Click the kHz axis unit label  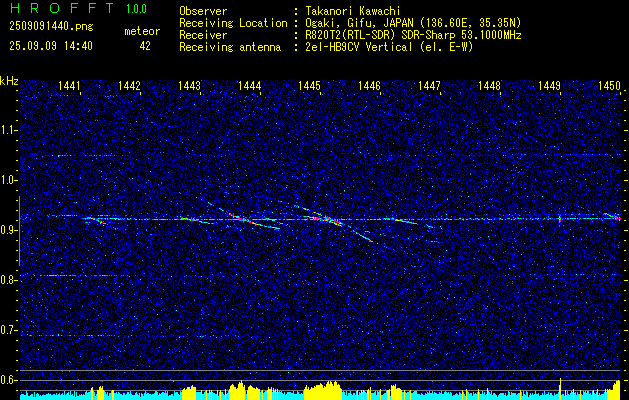point(9,81)
